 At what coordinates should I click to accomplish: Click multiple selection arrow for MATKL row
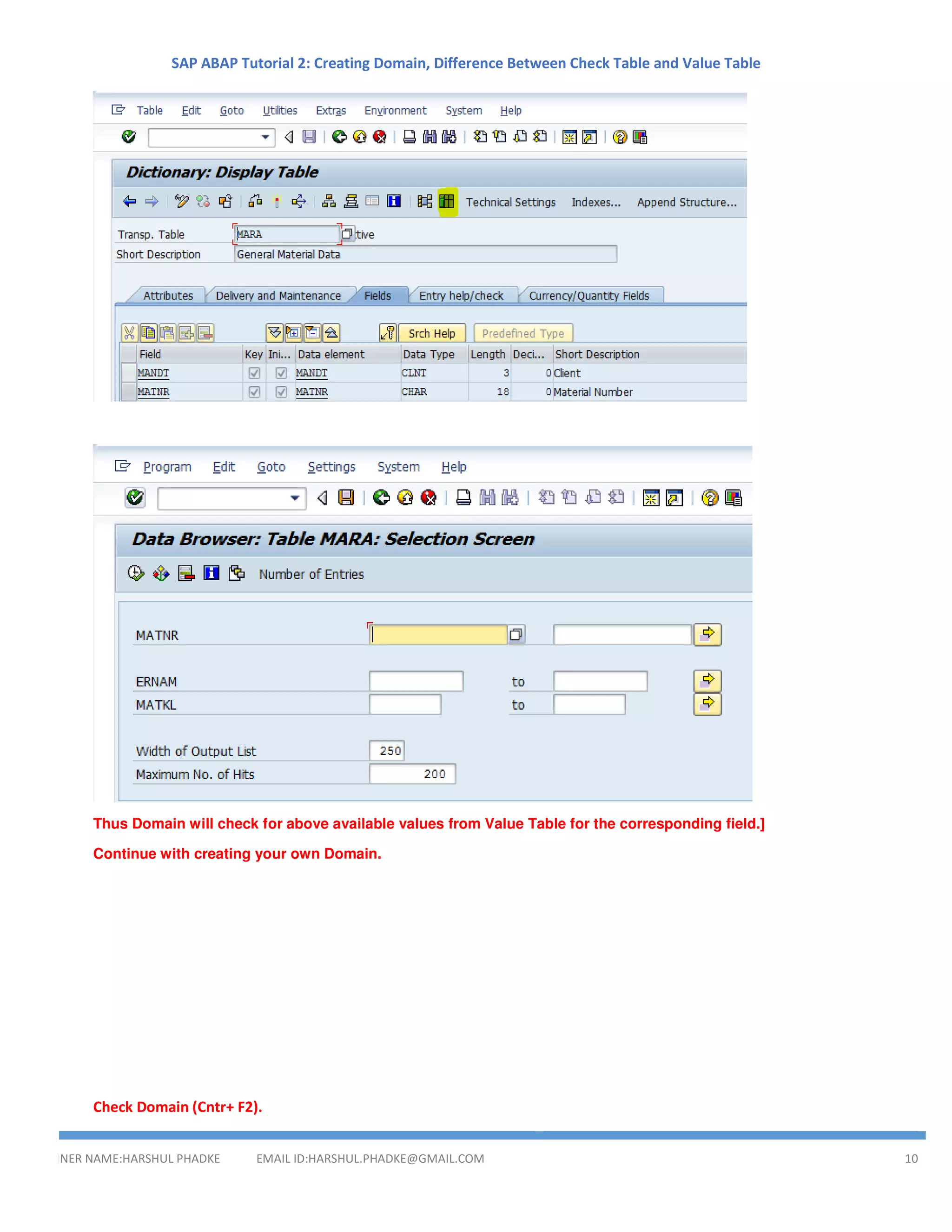(708, 704)
